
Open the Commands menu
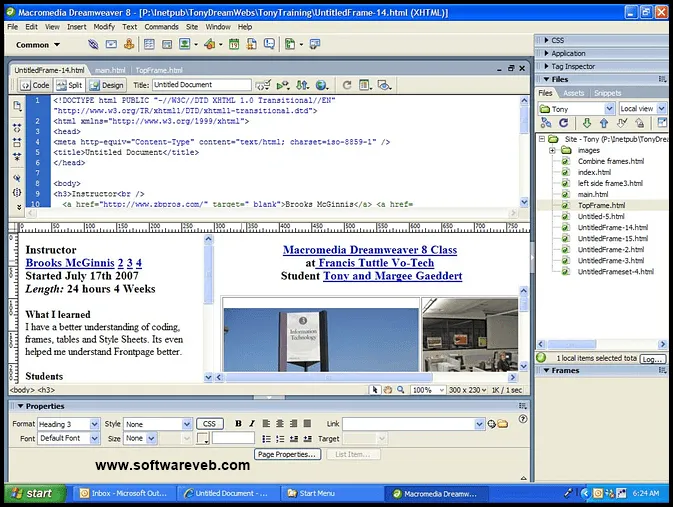point(161,27)
